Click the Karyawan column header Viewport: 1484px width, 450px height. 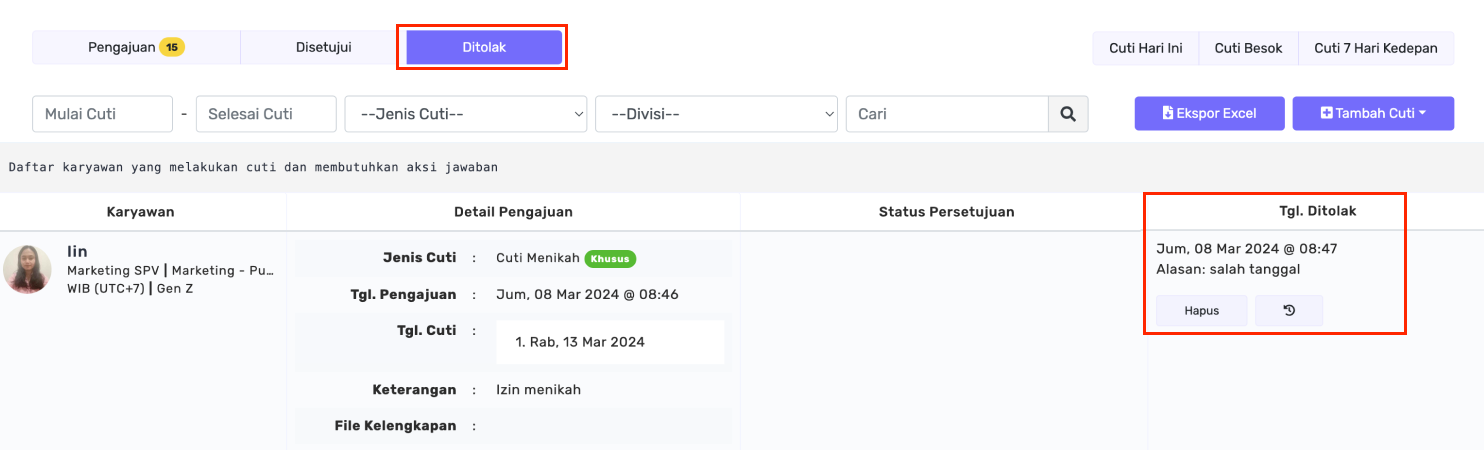[x=141, y=212]
